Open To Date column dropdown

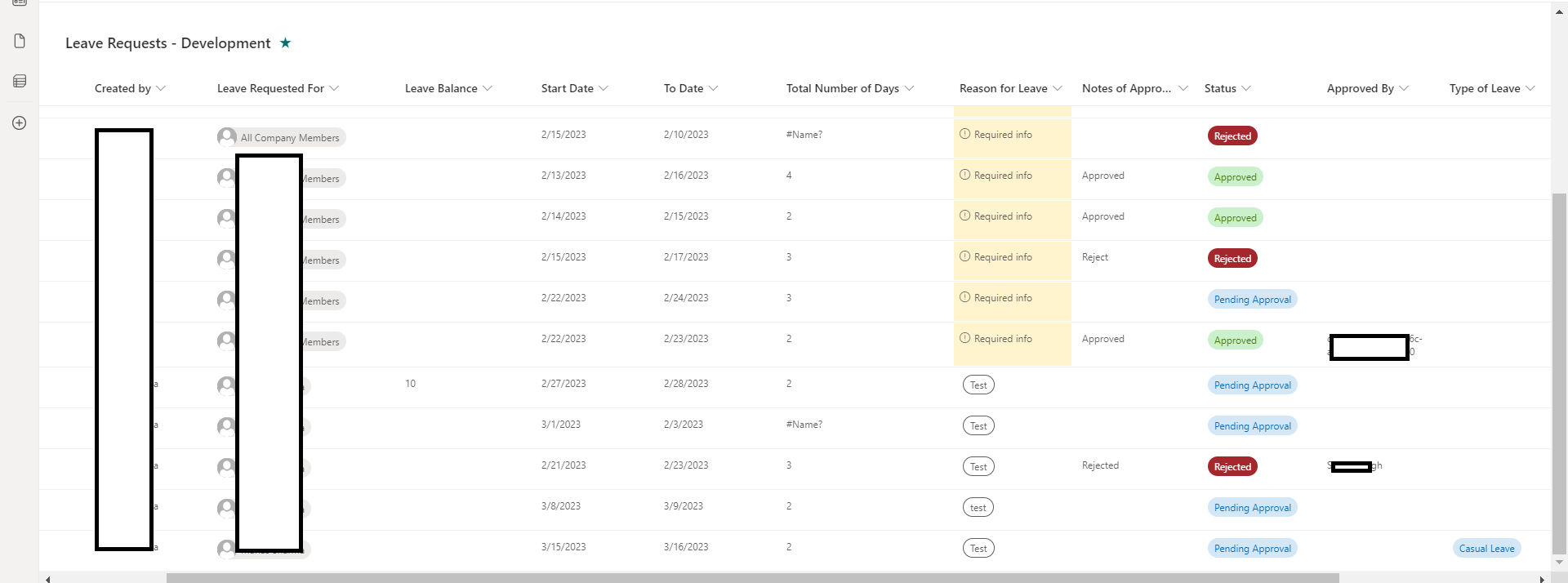click(713, 88)
